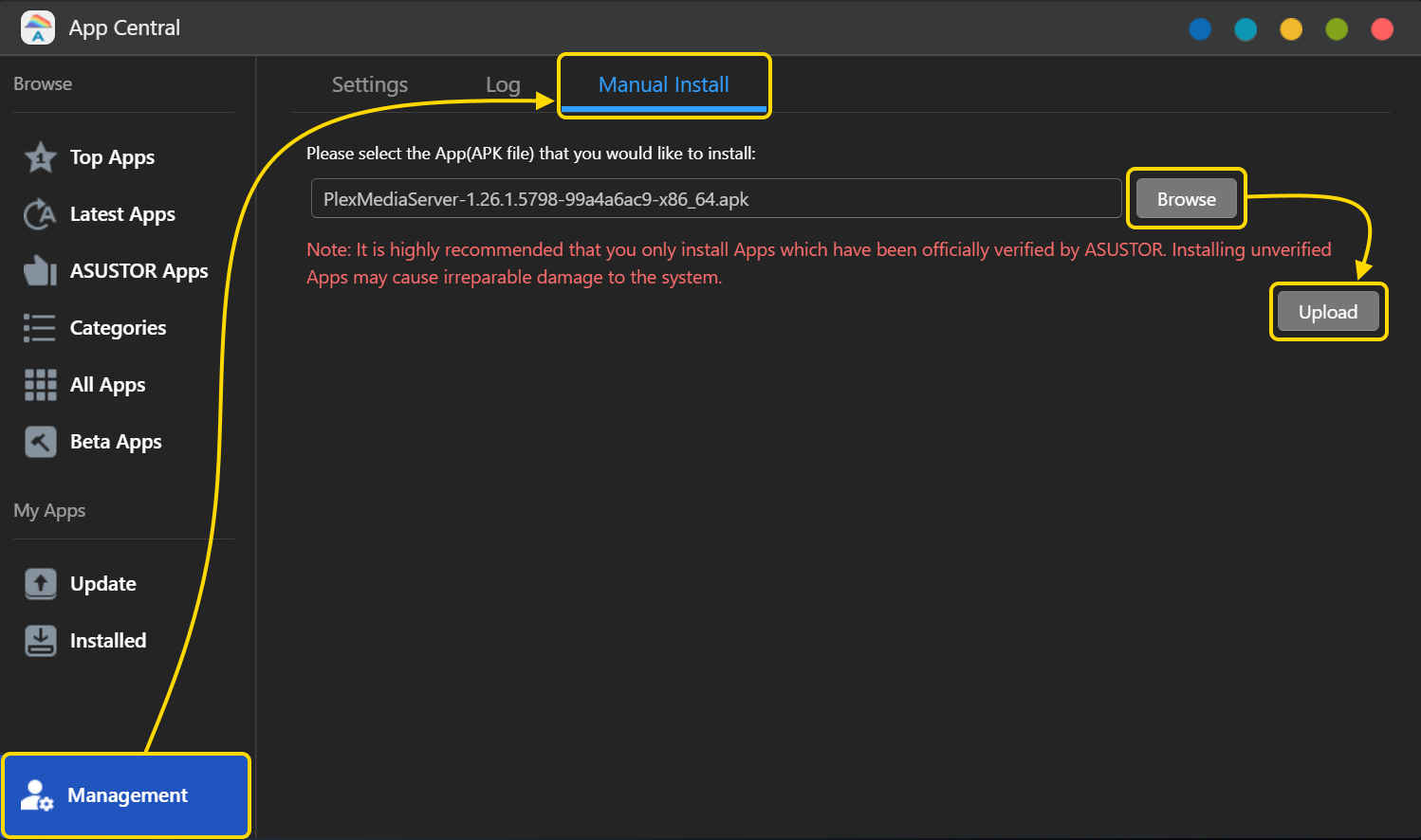Image resolution: width=1421 pixels, height=840 pixels.
Task: Click the blue circle window button
Action: pos(1200,29)
